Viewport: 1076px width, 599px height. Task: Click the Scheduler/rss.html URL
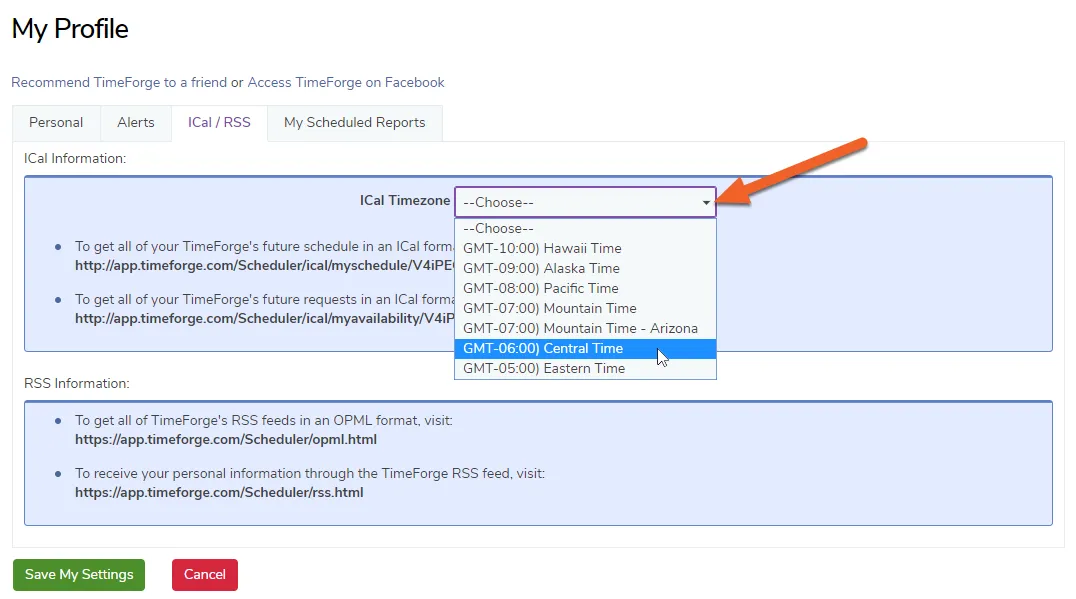[x=219, y=493]
